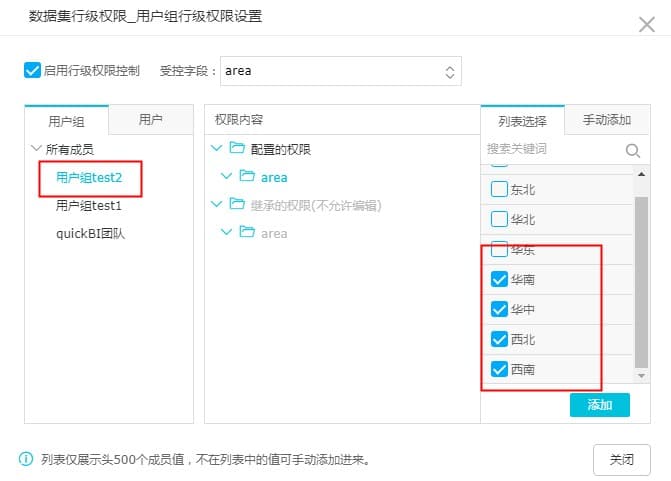Click the 关闭 button
This screenshot has height=481, width=671.
click(621, 460)
